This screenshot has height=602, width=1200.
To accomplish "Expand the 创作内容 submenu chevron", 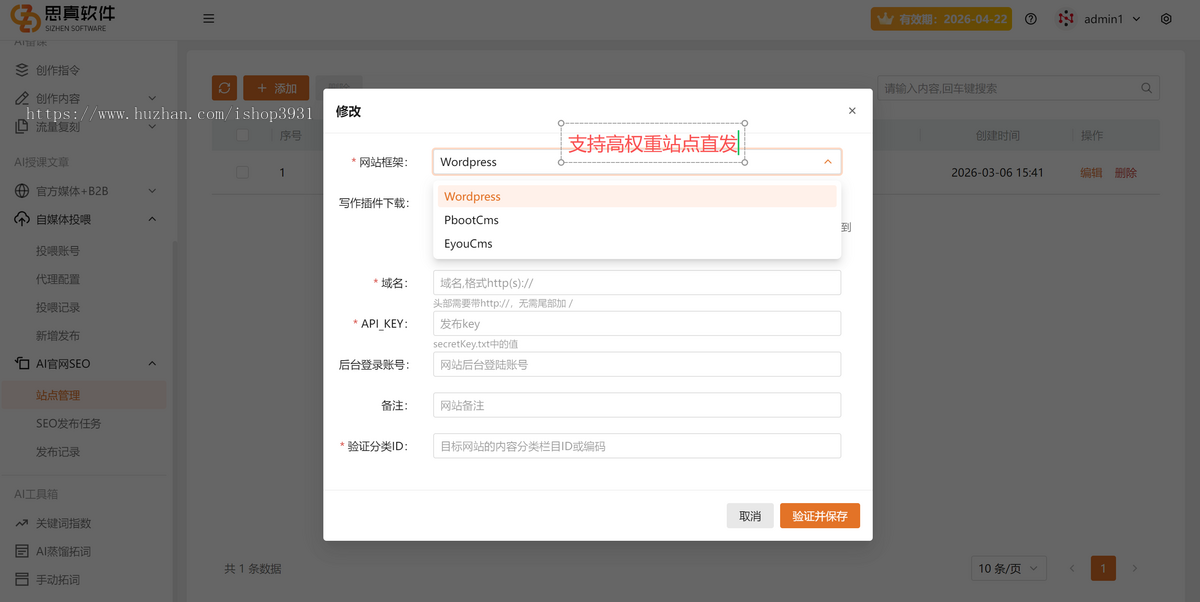I will (x=152, y=98).
